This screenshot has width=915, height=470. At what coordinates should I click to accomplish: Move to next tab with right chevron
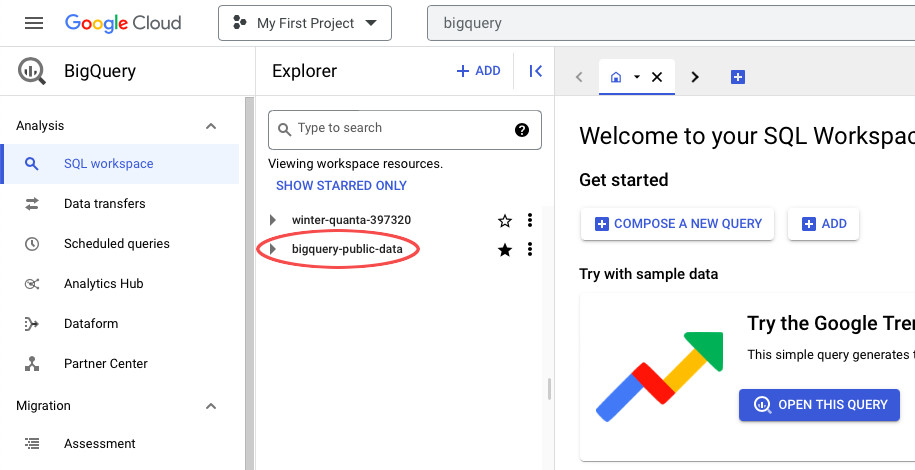tap(694, 77)
